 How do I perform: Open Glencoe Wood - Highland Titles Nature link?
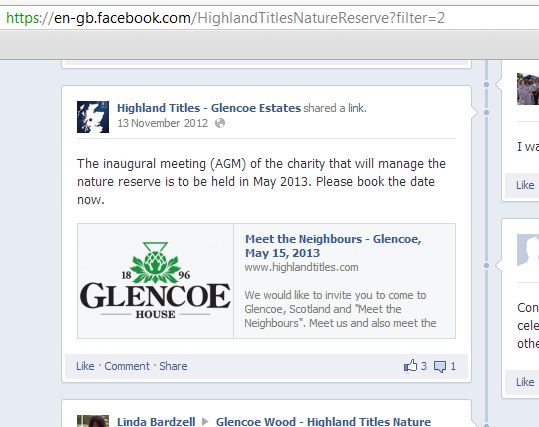click(323, 421)
